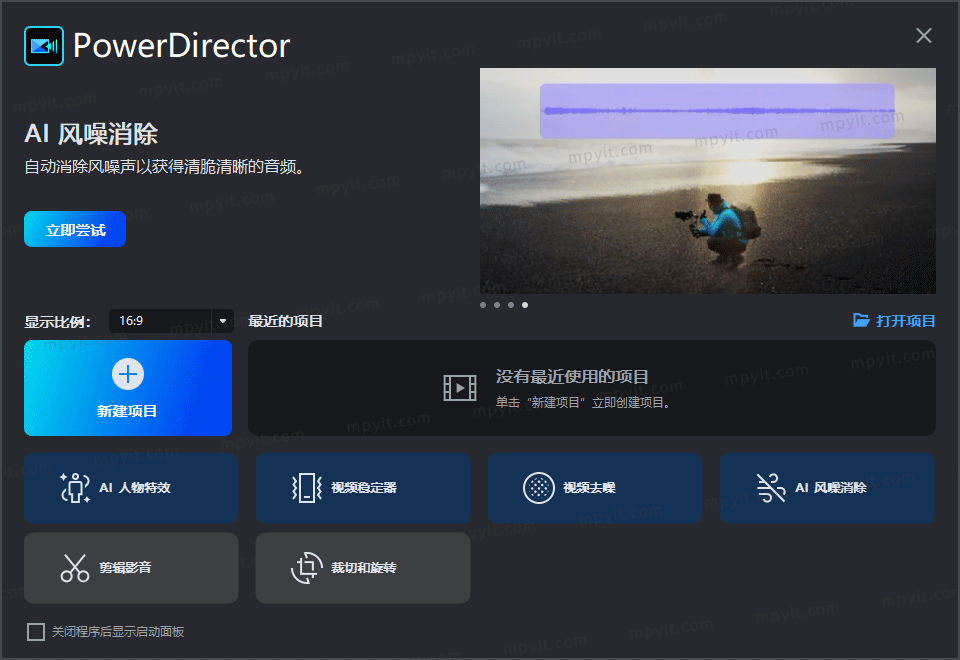The image size is (960, 660).
Task: Select the third carousel dot
Action: [x=511, y=305]
